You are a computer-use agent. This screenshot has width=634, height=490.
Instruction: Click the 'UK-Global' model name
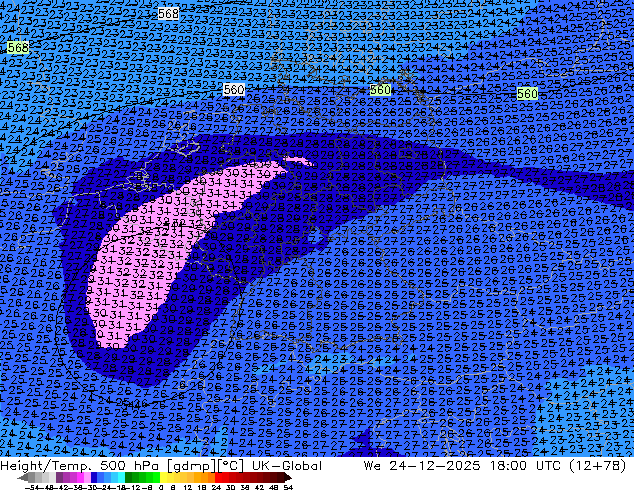tap(287, 466)
